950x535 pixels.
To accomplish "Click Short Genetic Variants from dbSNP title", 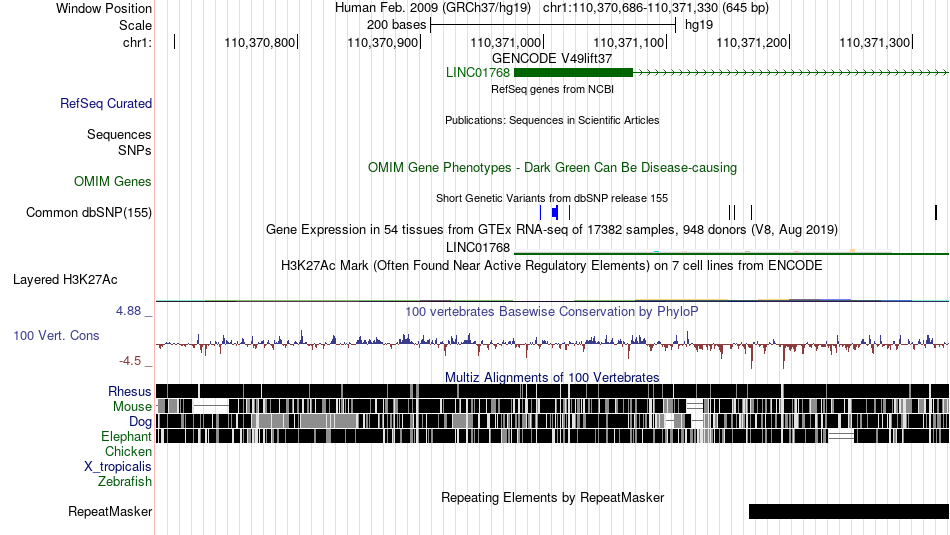I will click(x=552, y=198).
